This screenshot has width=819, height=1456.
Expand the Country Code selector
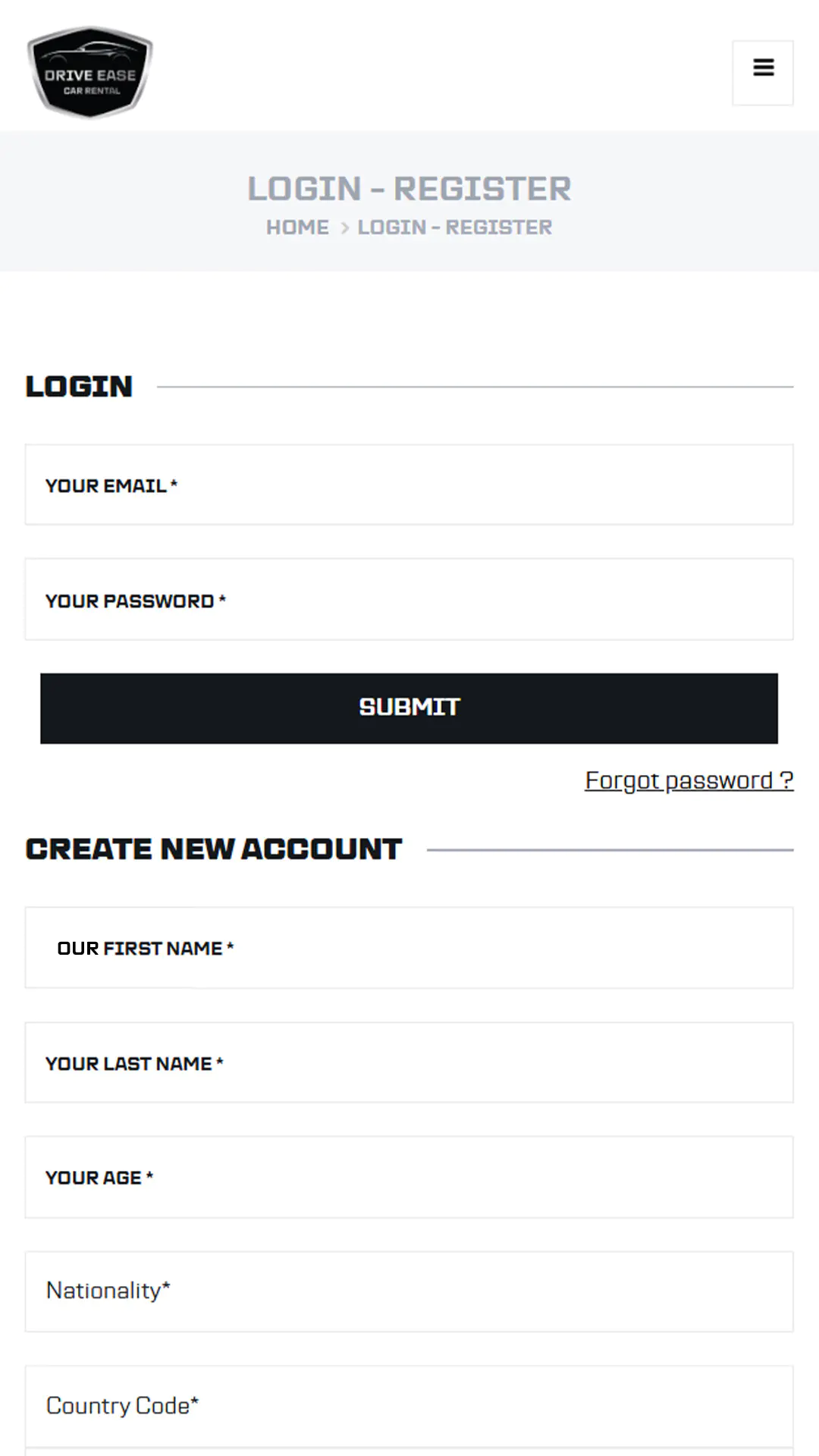click(x=409, y=1406)
